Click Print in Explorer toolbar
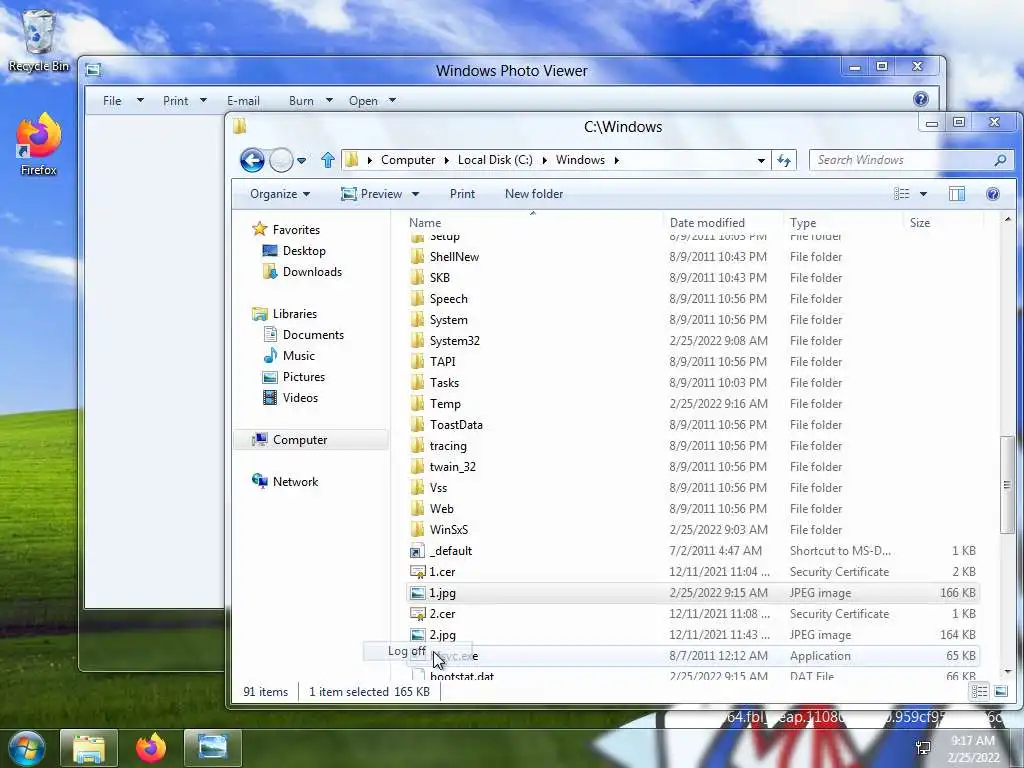This screenshot has height=768, width=1024. tap(462, 194)
